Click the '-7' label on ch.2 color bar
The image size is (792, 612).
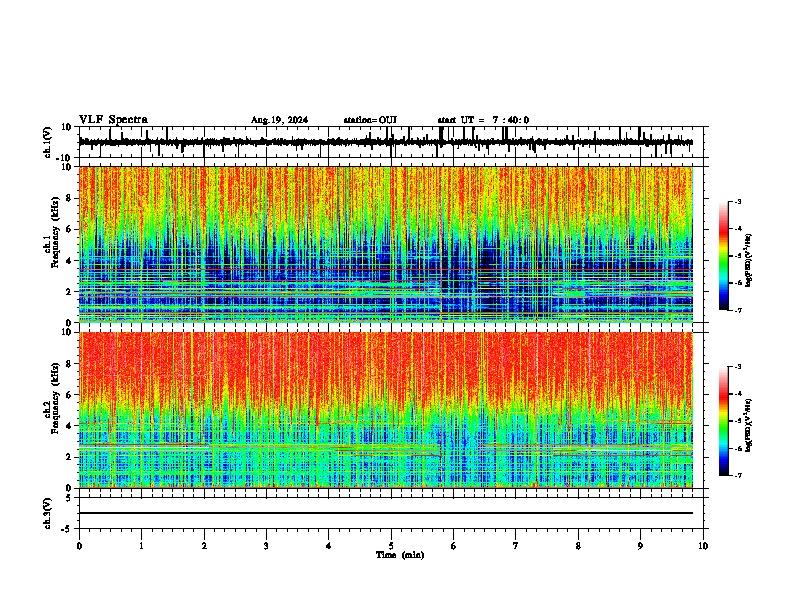pyautogui.click(x=737, y=476)
